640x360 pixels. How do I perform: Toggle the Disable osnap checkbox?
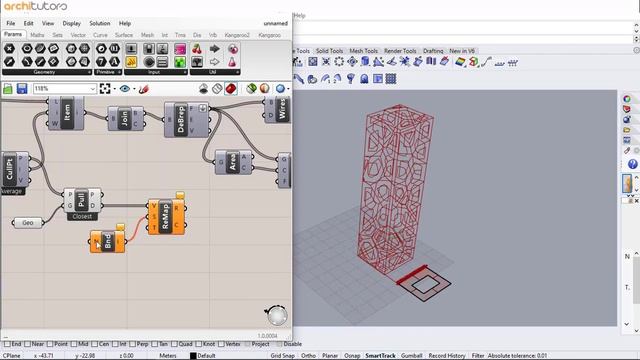[x=279, y=344]
